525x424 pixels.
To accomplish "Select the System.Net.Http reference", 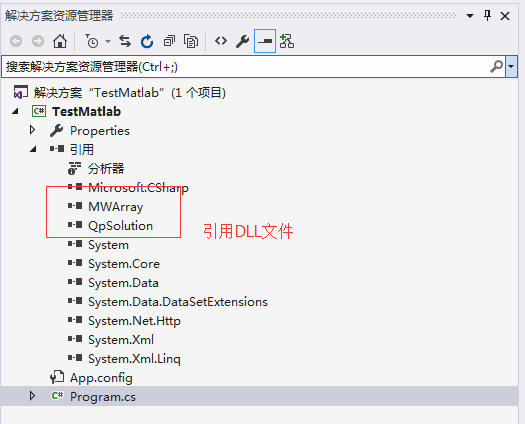I will point(134,321).
